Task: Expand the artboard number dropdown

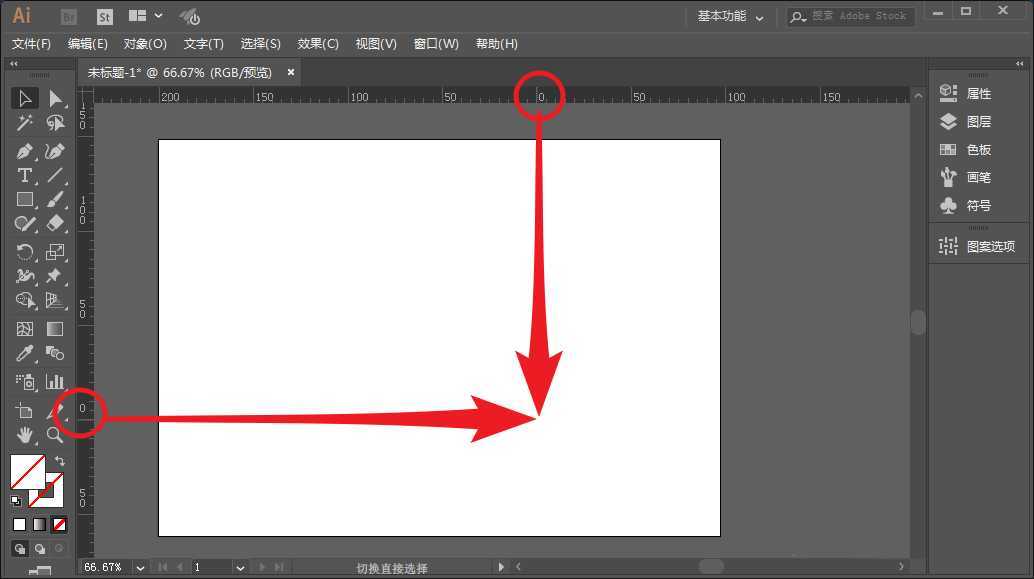Action: (x=240, y=568)
